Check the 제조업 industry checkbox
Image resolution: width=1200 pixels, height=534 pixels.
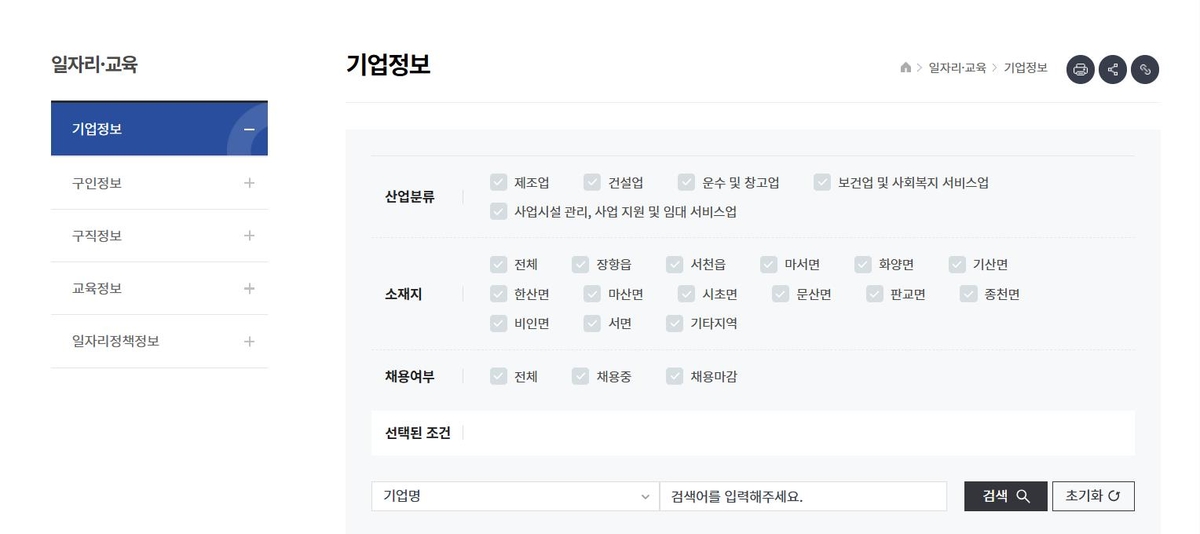point(498,182)
